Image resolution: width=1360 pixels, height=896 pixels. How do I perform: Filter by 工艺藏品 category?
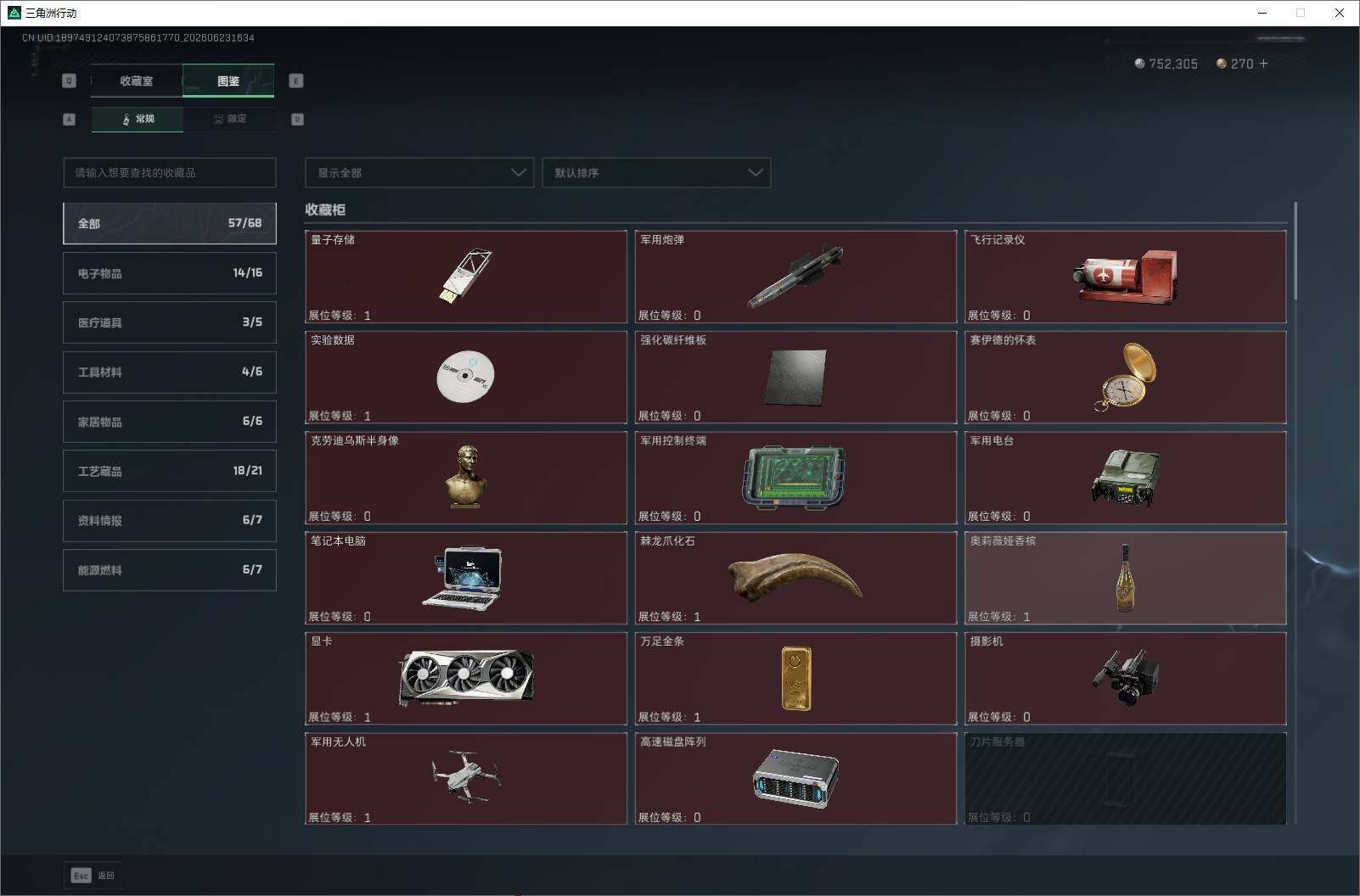click(x=170, y=471)
